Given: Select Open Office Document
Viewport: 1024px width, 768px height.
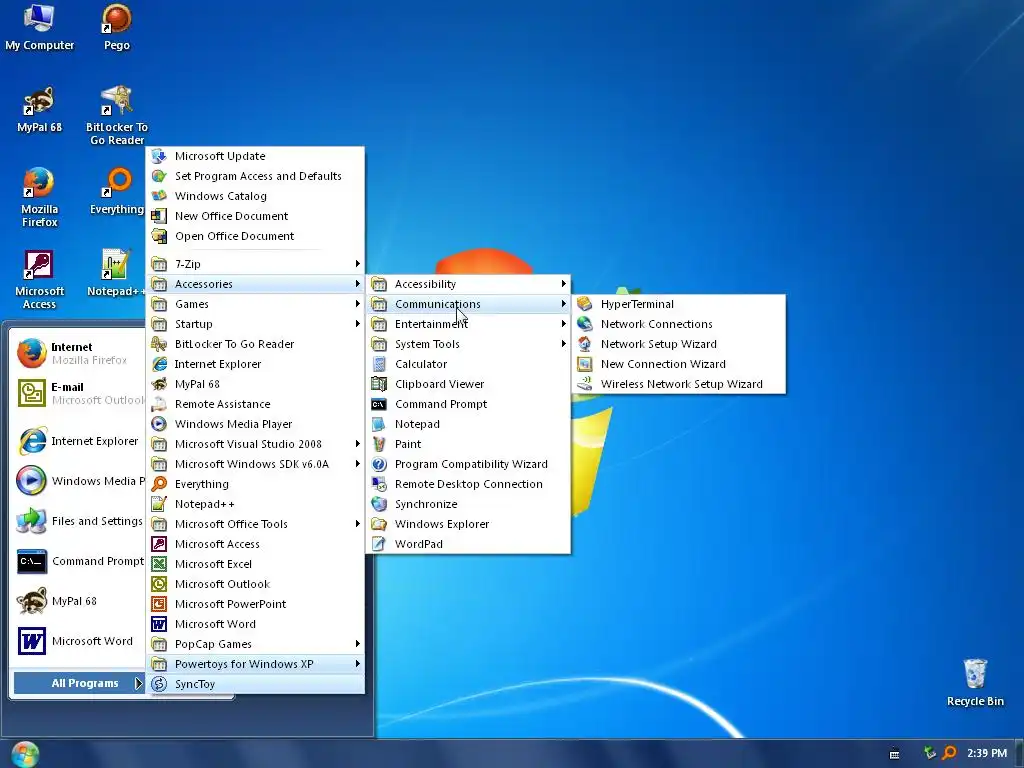Looking at the screenshot, I should (255, 236).
